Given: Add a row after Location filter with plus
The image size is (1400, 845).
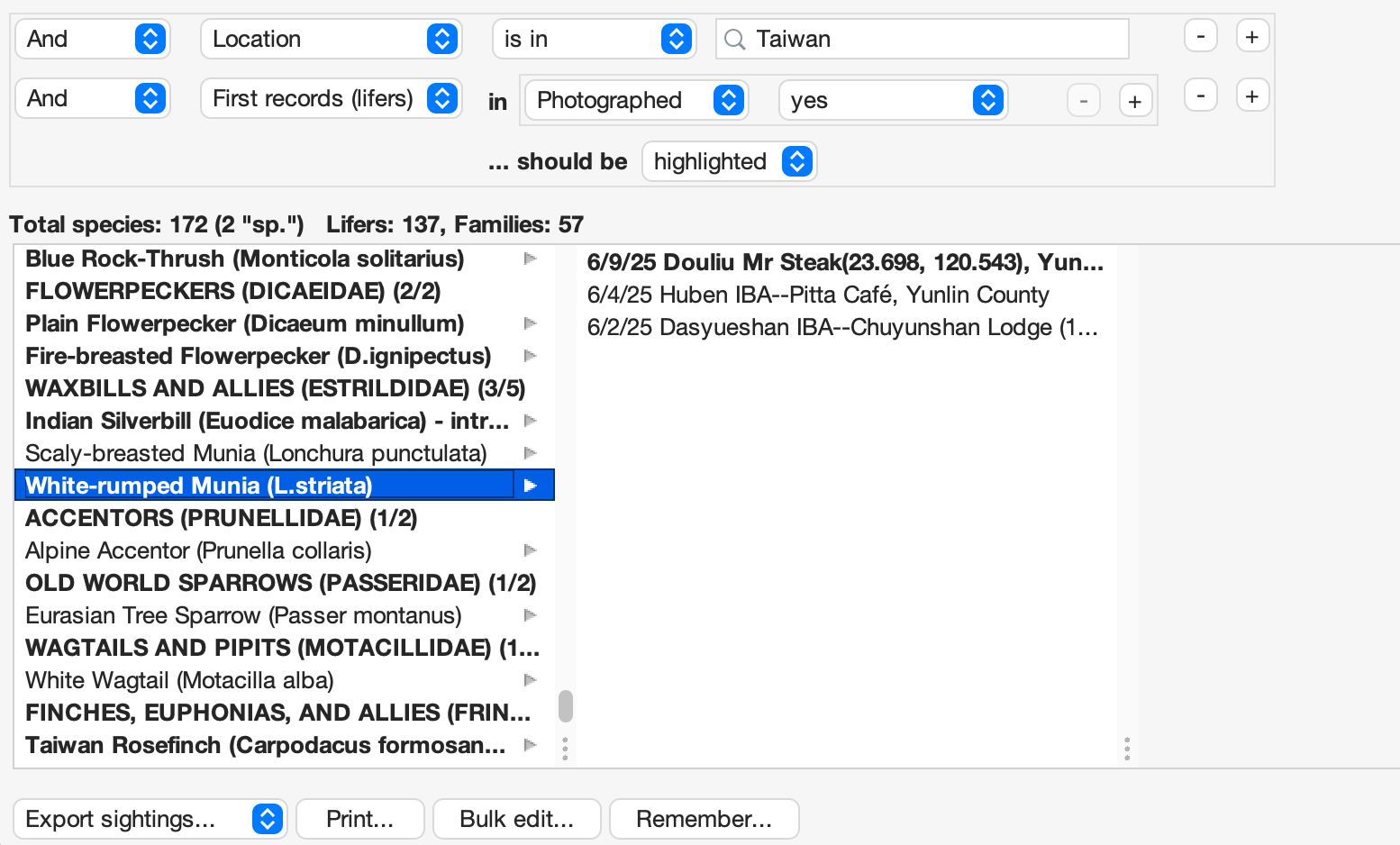Looking at the screenshot, I should [x=1252, y=37].
